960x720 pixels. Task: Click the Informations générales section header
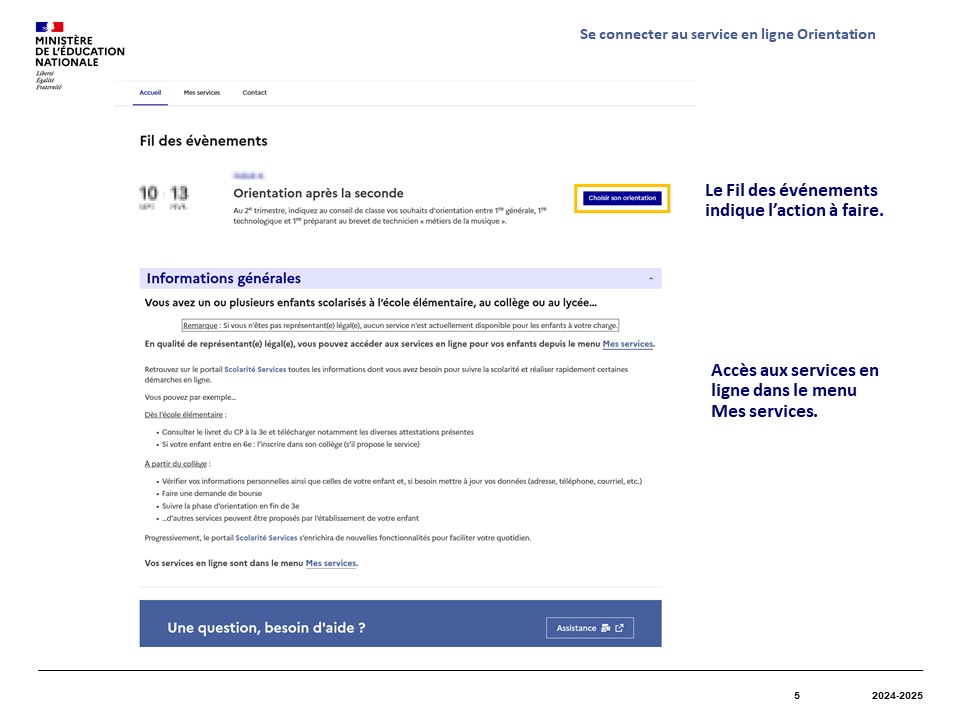(x=224, y=279)
